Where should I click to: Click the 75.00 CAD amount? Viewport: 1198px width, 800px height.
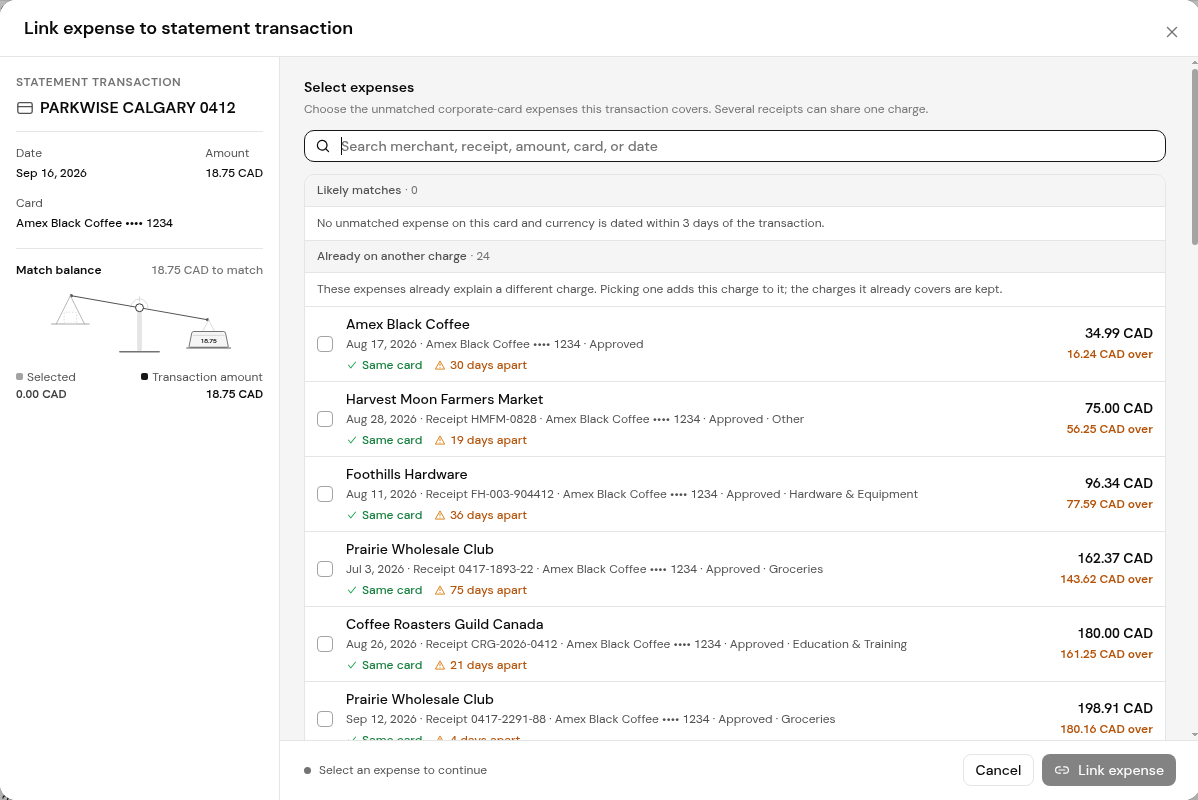pos(1119,408)
